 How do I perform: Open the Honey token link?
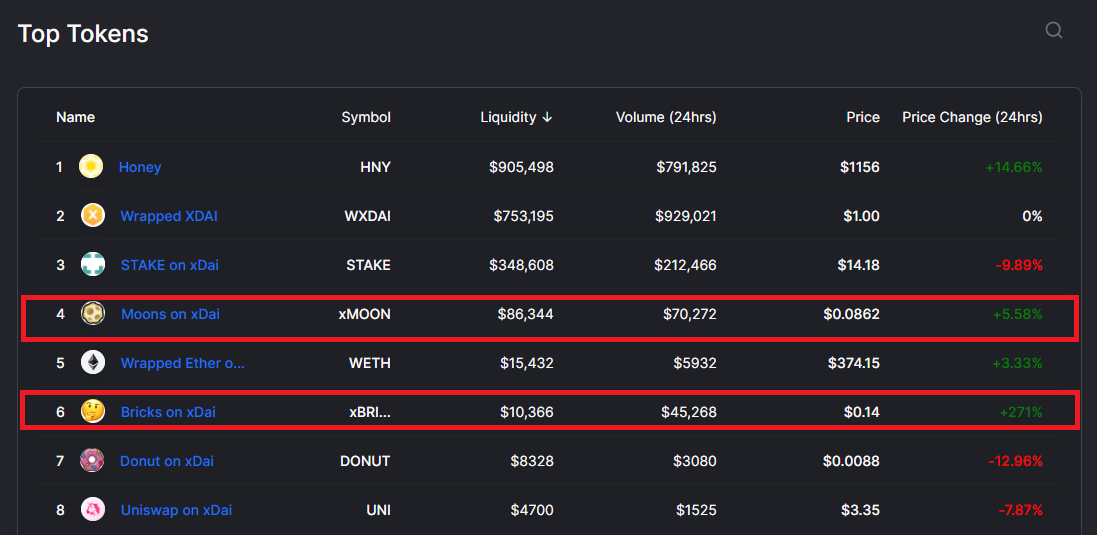[140, 167]
